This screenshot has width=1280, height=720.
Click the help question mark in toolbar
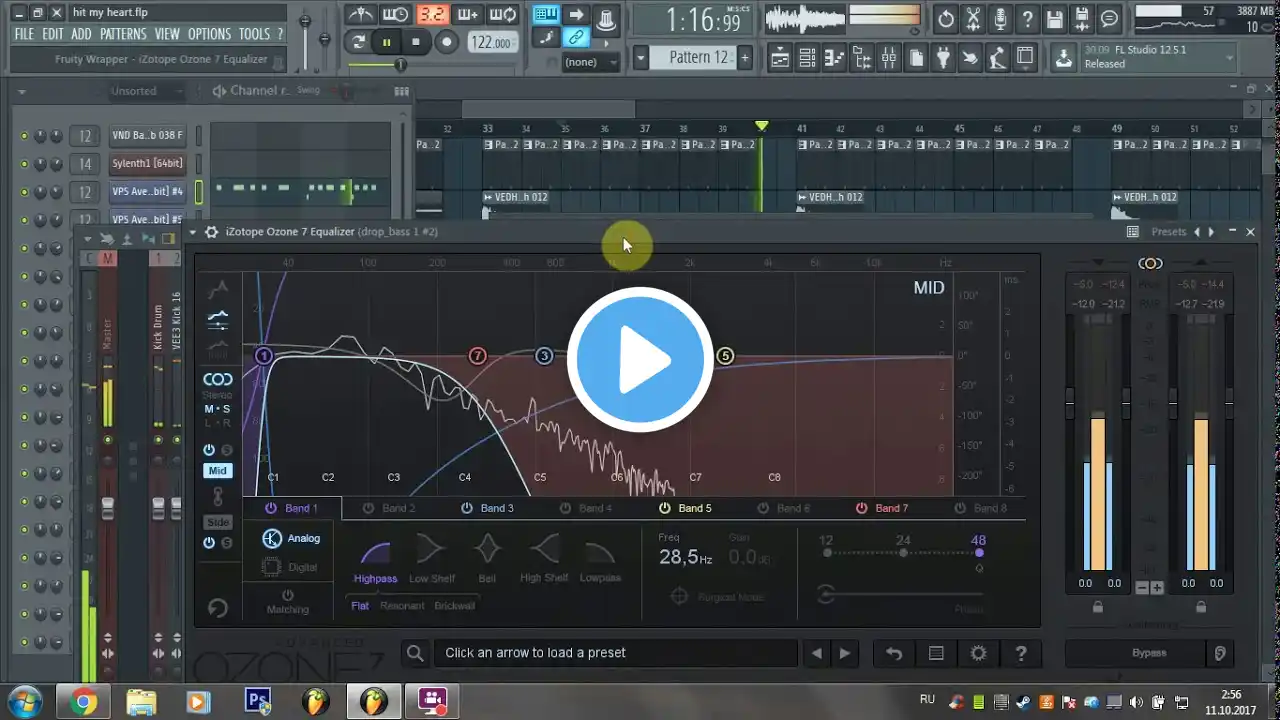pyautogui.click(x=1027, y=19)
